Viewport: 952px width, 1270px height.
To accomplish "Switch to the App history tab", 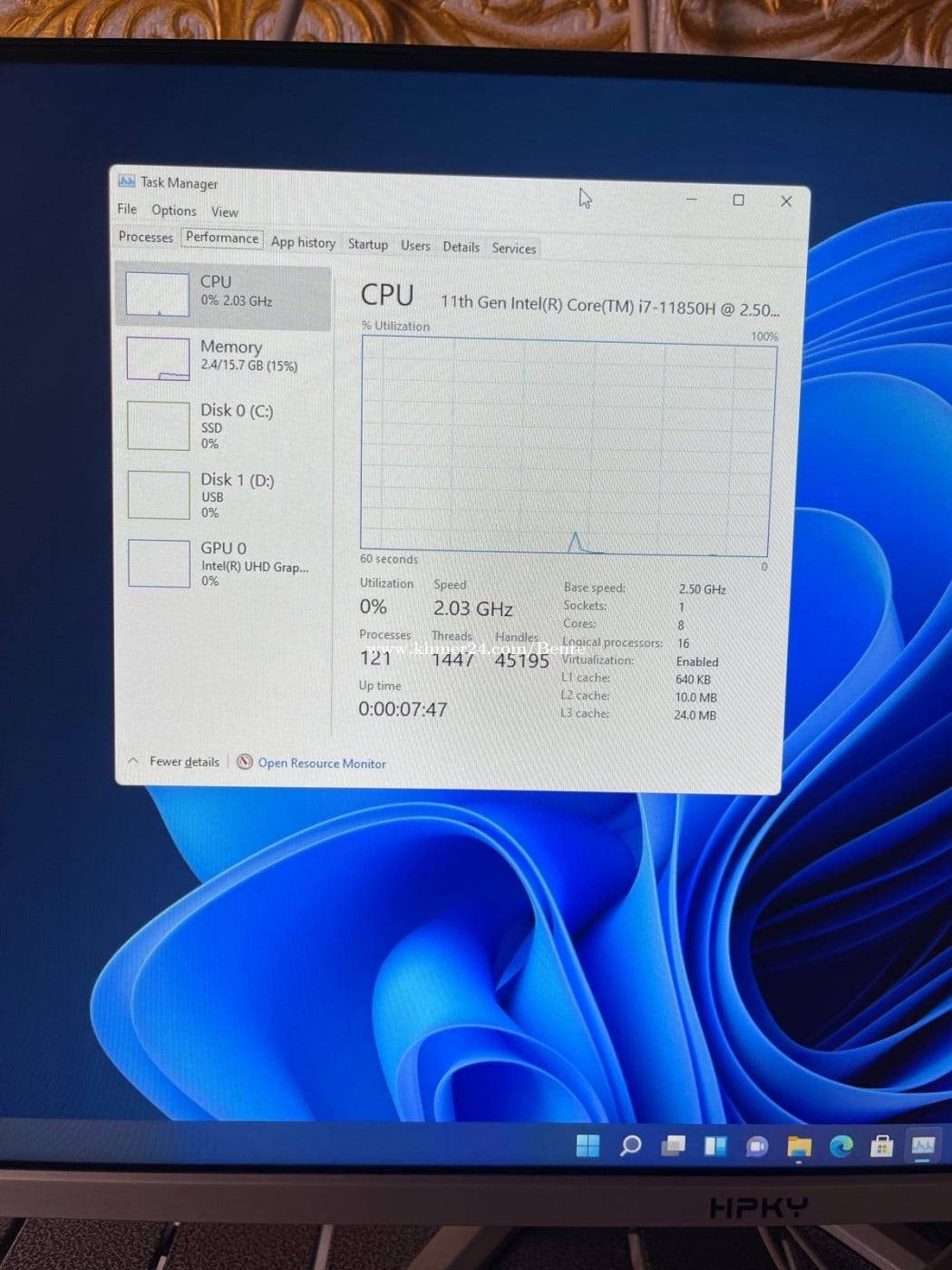I will 303,242.
